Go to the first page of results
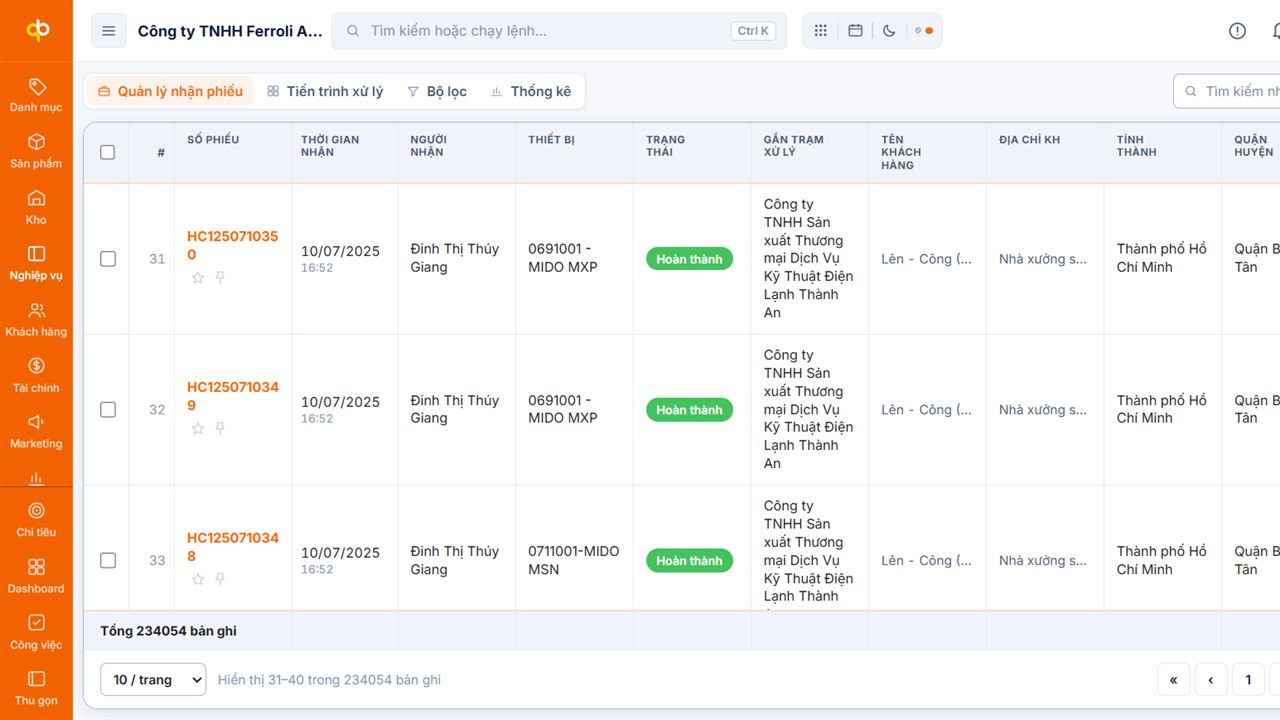 pyautogui.click(x=1174, y=680)
